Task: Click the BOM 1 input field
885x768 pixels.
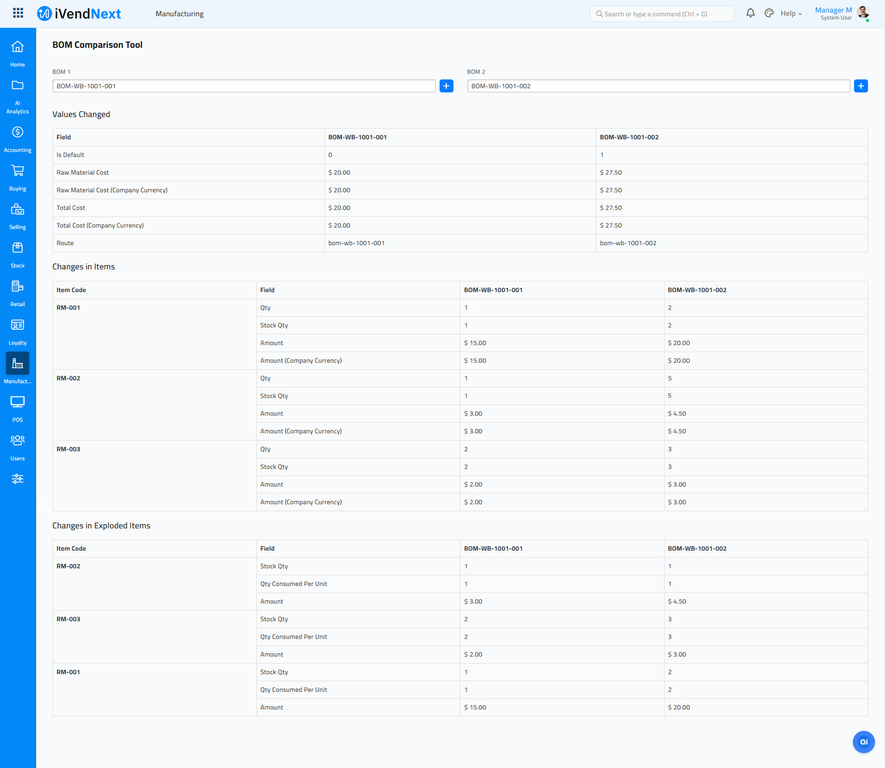Action: (244, 86)
